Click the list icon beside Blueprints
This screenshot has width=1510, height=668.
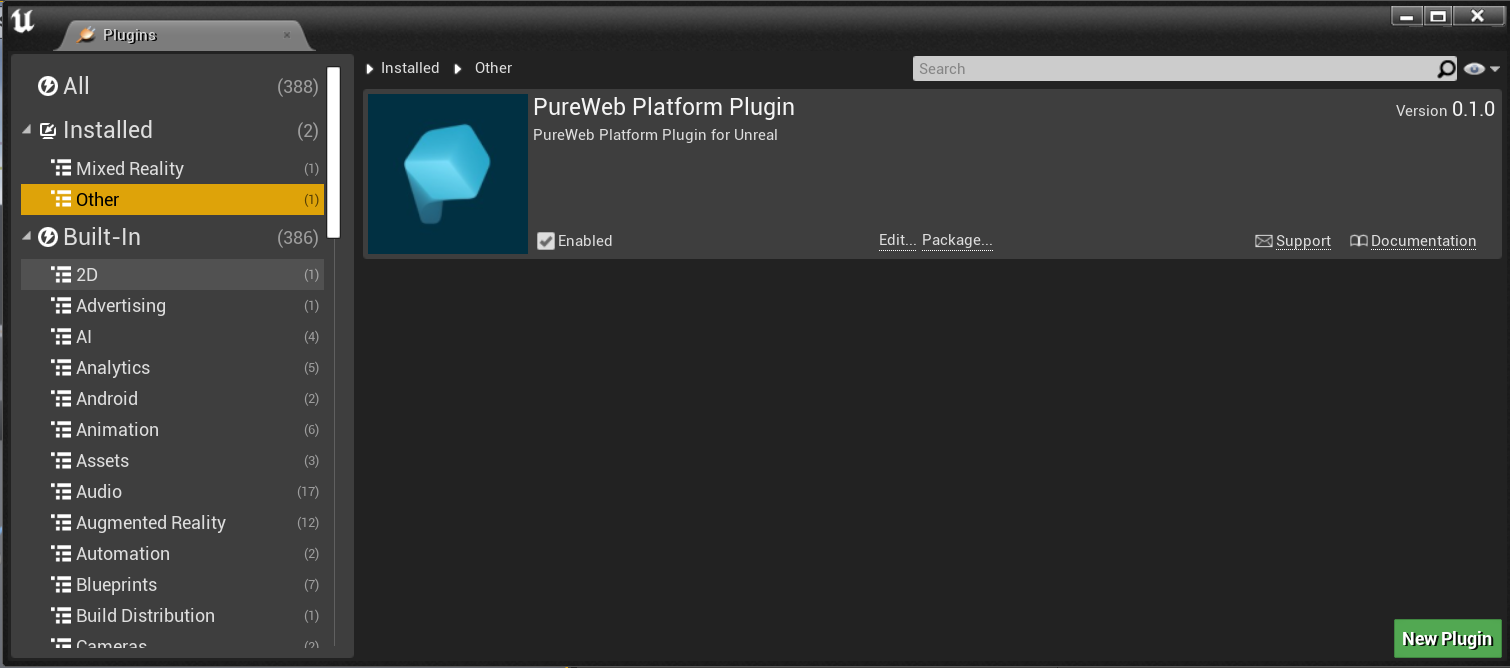tap(61, 584)
